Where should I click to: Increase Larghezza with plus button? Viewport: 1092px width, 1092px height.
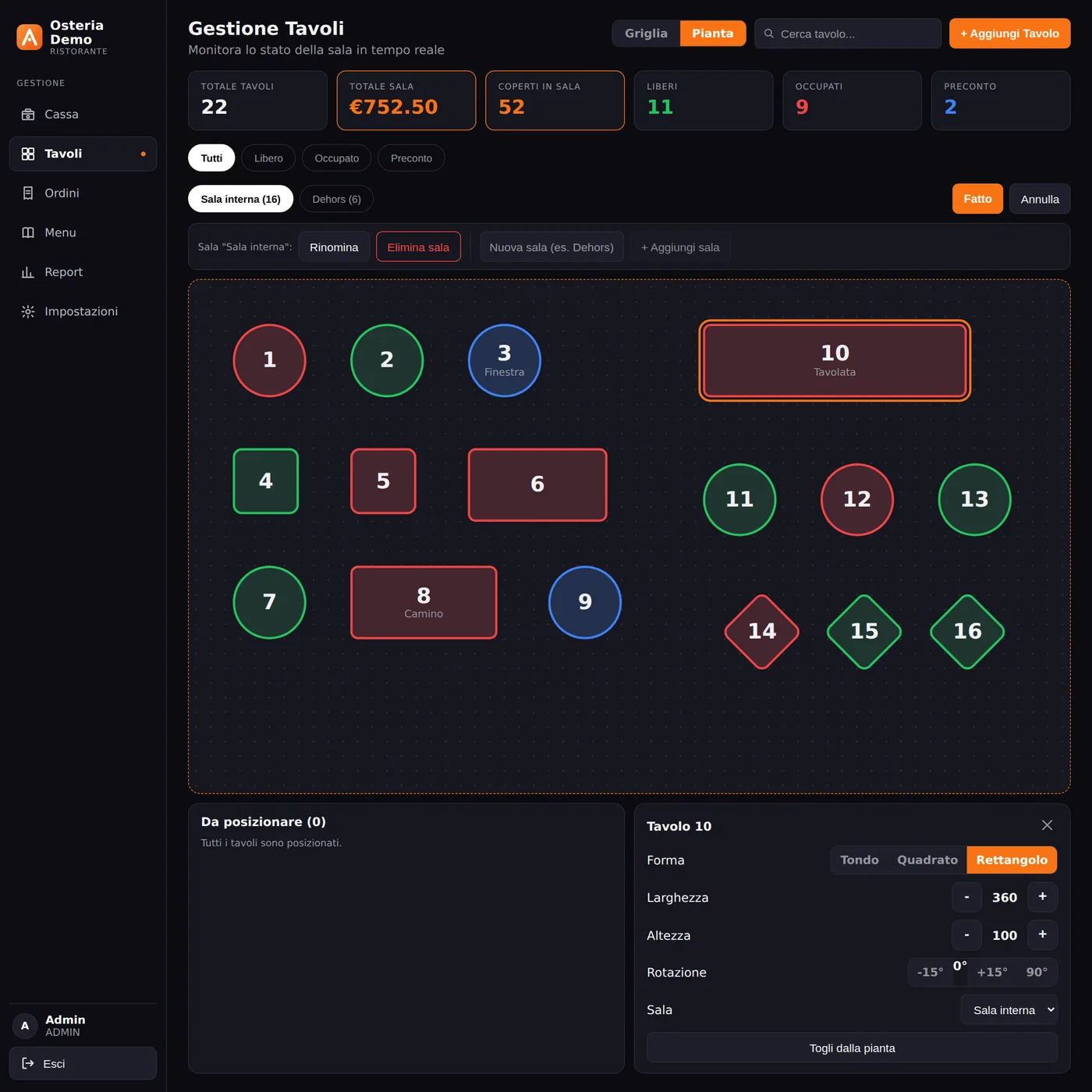point(1043,897)
